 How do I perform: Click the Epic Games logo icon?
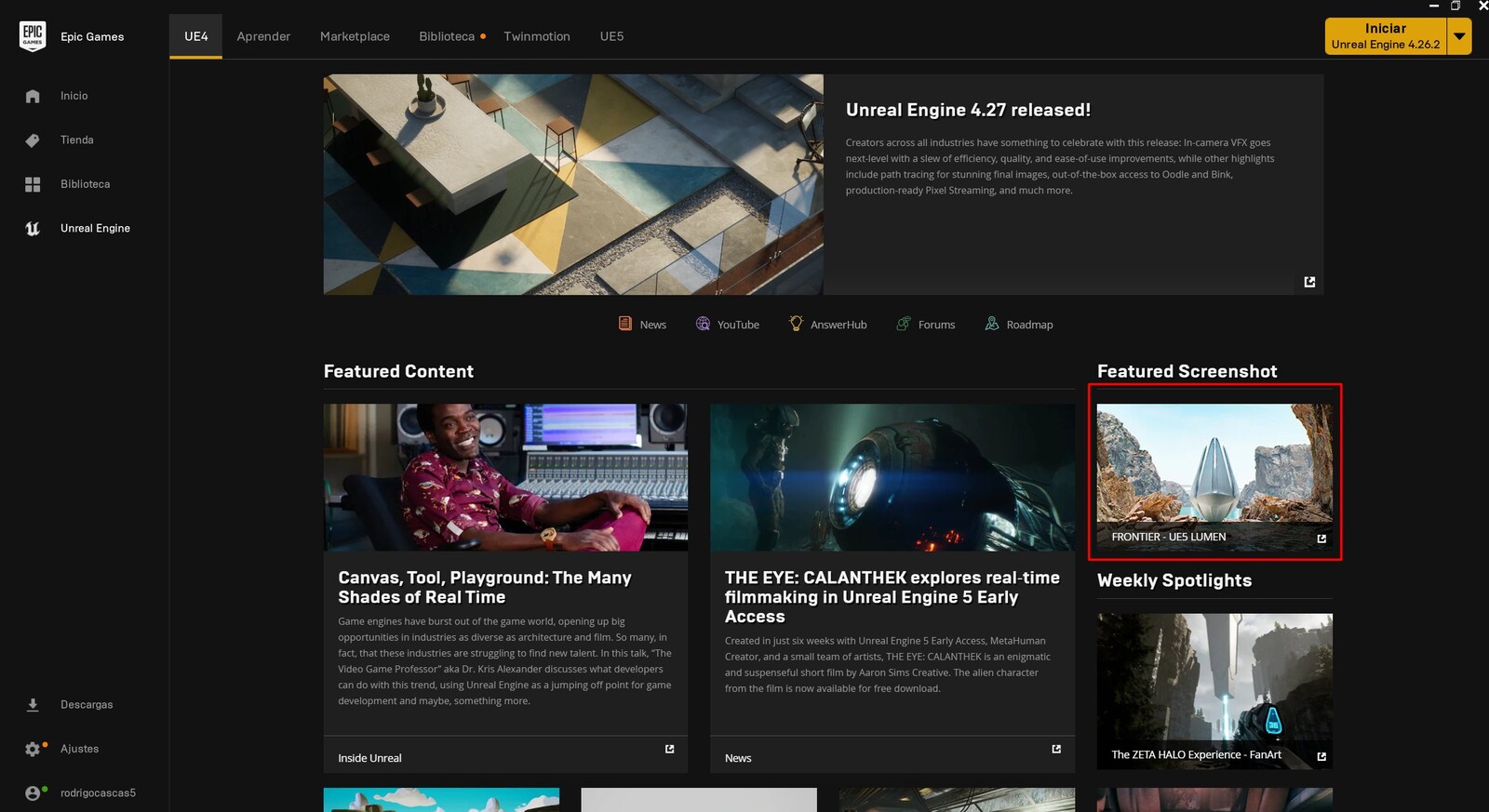coord(33,36)
